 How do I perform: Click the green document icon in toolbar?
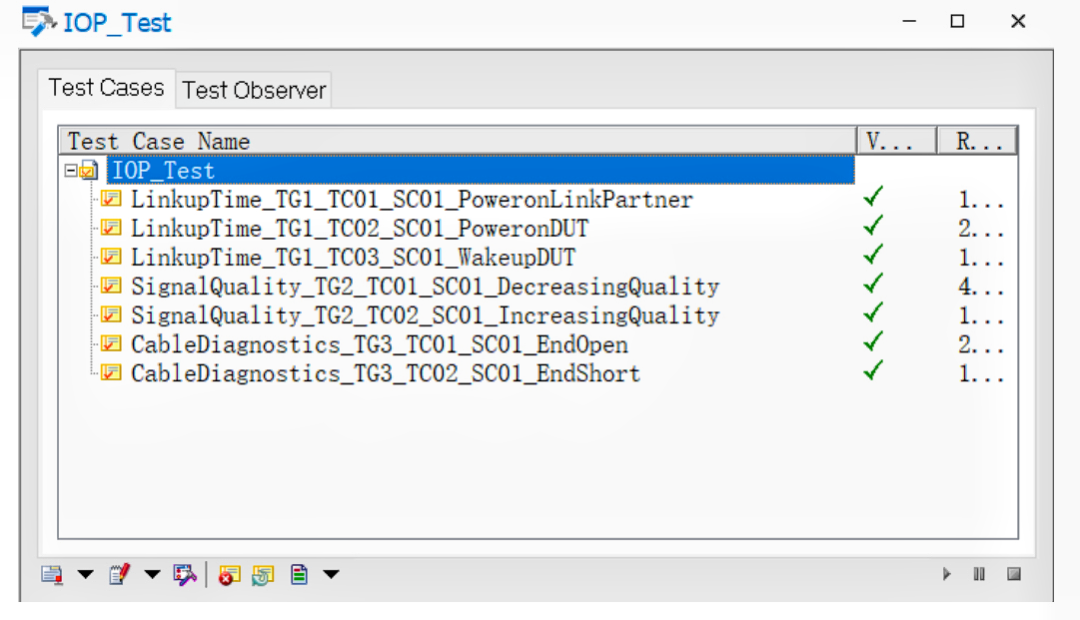(x=299, y=575)
